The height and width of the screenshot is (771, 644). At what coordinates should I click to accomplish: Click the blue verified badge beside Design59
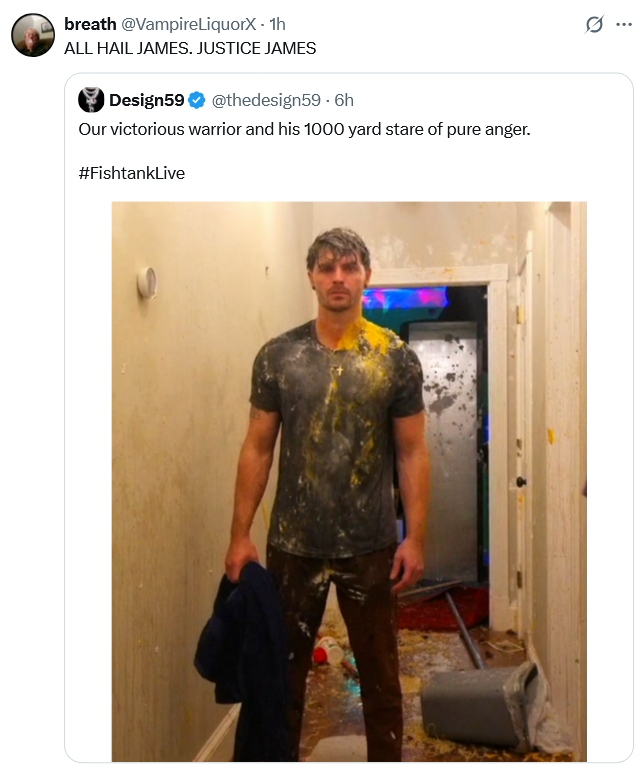[x=197, y=100]
